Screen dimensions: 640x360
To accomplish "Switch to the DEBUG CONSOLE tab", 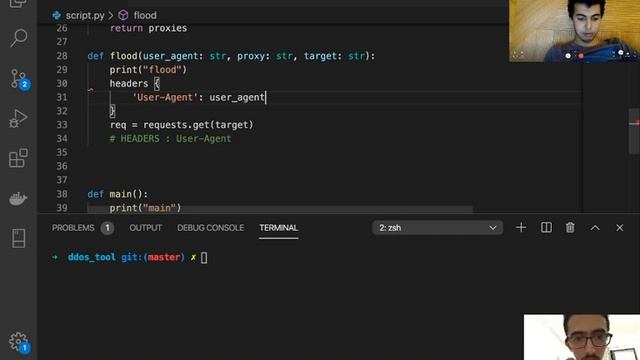I will coord(211,228).
